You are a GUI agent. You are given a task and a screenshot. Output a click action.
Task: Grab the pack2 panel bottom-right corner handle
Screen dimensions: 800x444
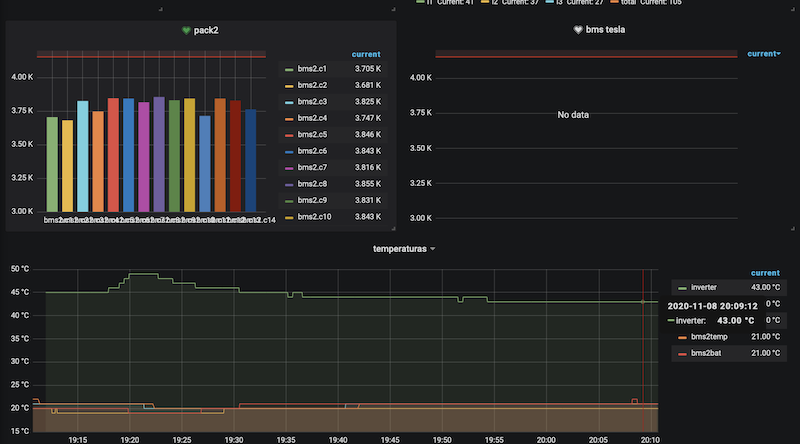pyautogui.click(x=393, y=228)
